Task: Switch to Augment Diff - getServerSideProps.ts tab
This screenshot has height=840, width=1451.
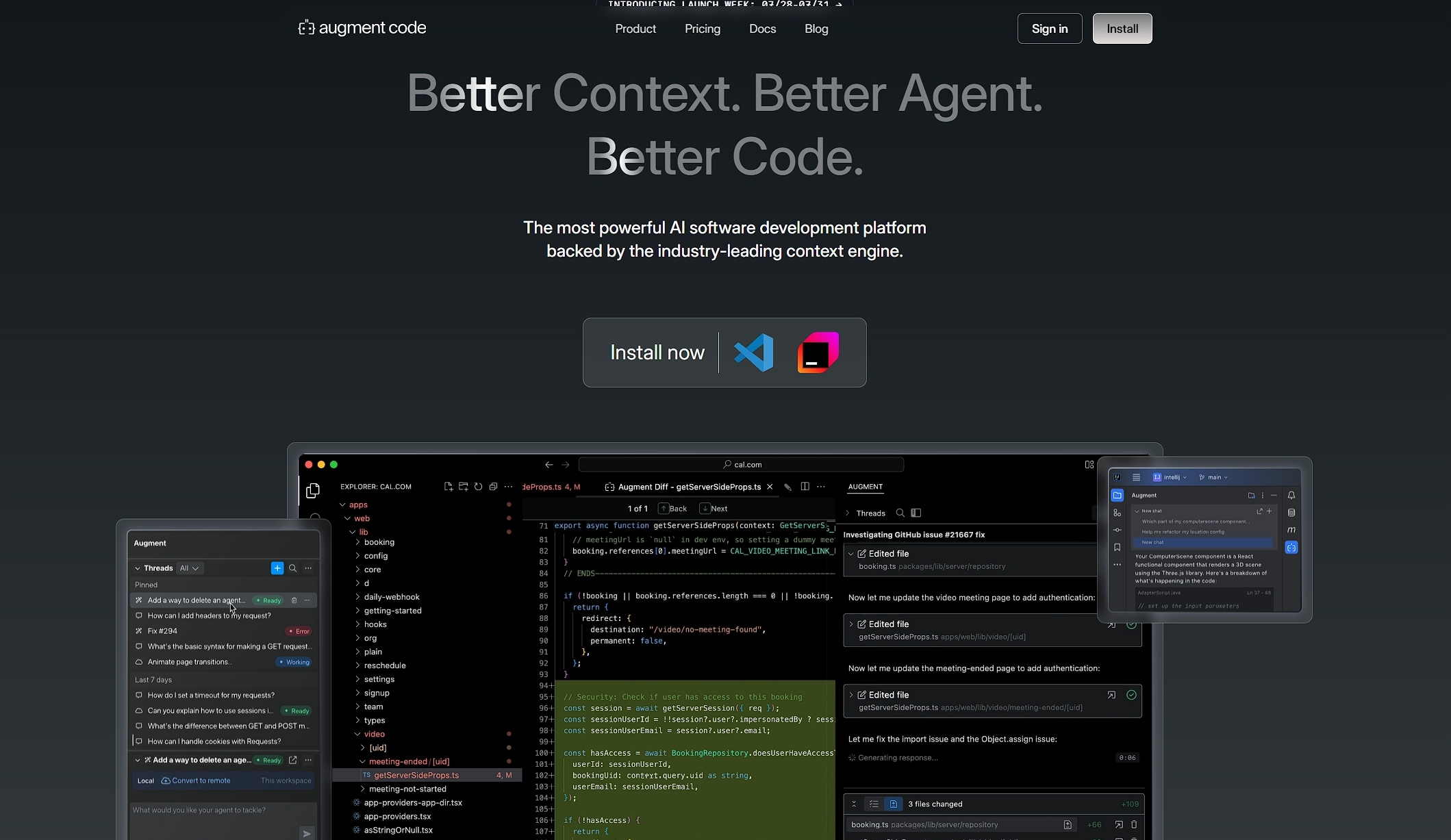Action: pyautogui.click(x=689, y=487)
